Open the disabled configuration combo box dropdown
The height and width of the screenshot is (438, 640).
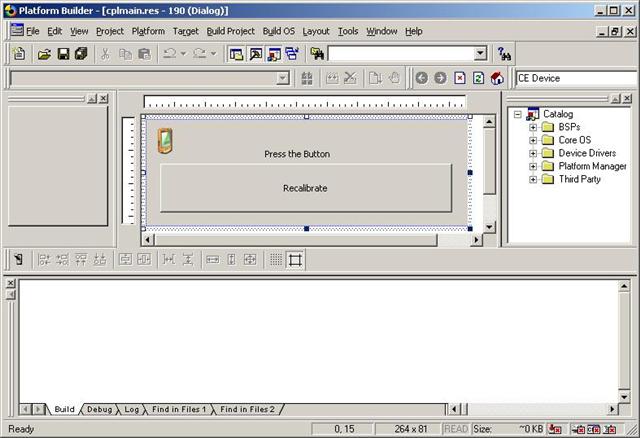[282, 78]
